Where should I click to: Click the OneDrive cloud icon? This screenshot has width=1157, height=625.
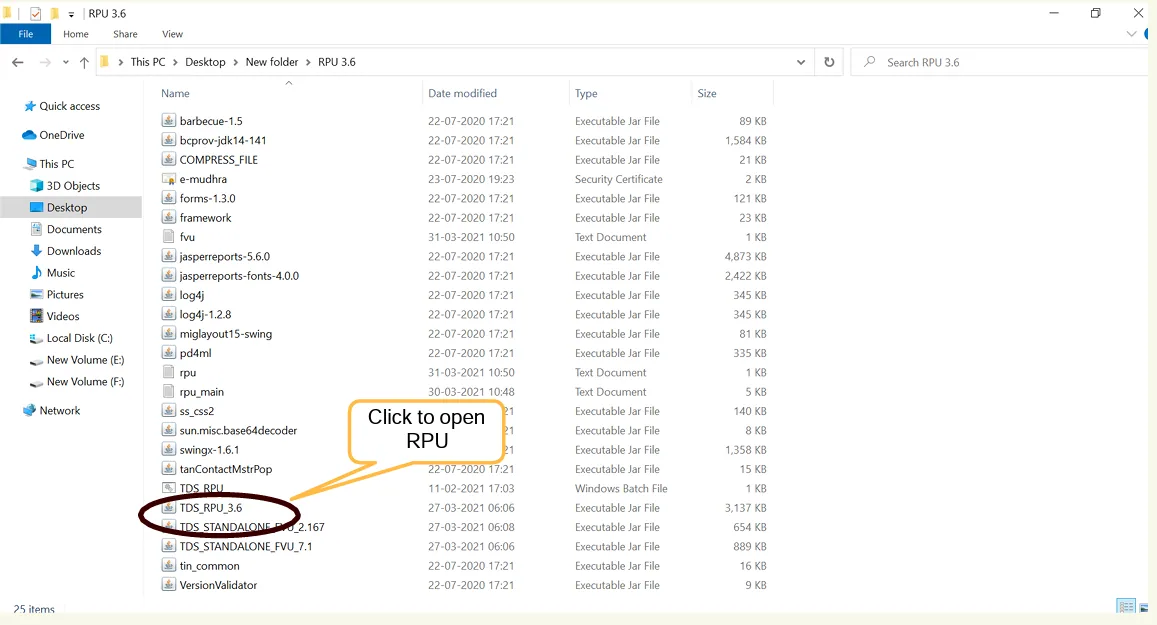30,135
